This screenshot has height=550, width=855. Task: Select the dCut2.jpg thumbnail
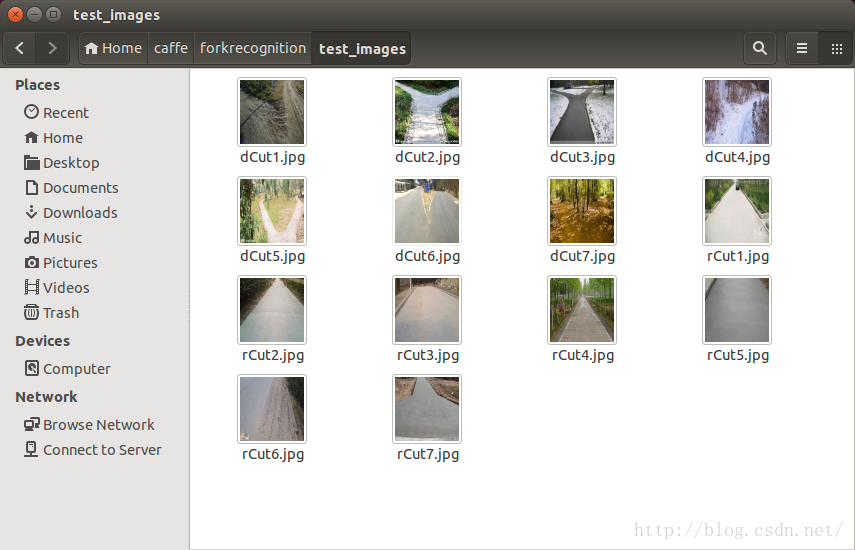click(427, 112)
